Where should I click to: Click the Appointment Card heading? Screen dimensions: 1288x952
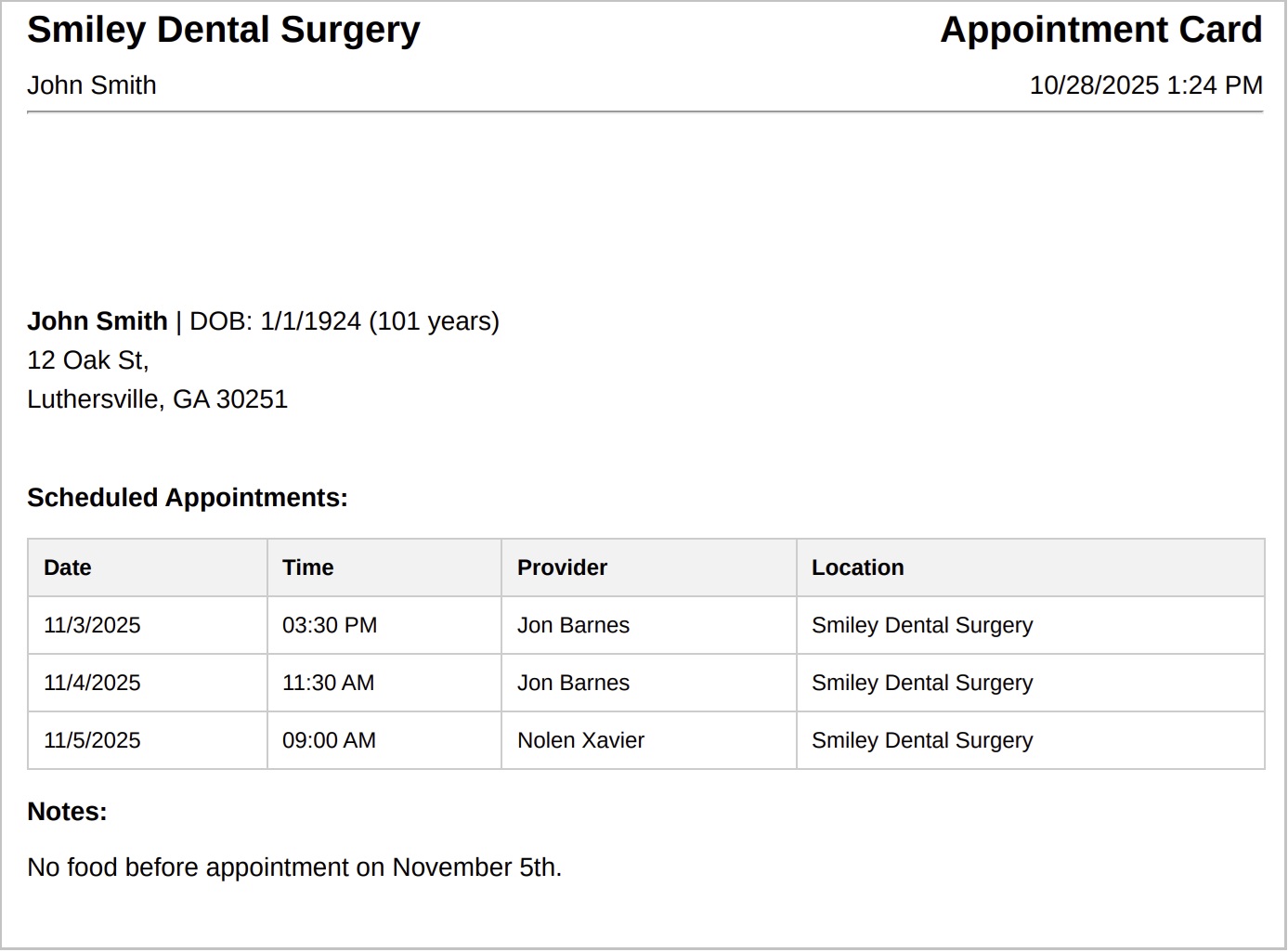click(1100, 30)
